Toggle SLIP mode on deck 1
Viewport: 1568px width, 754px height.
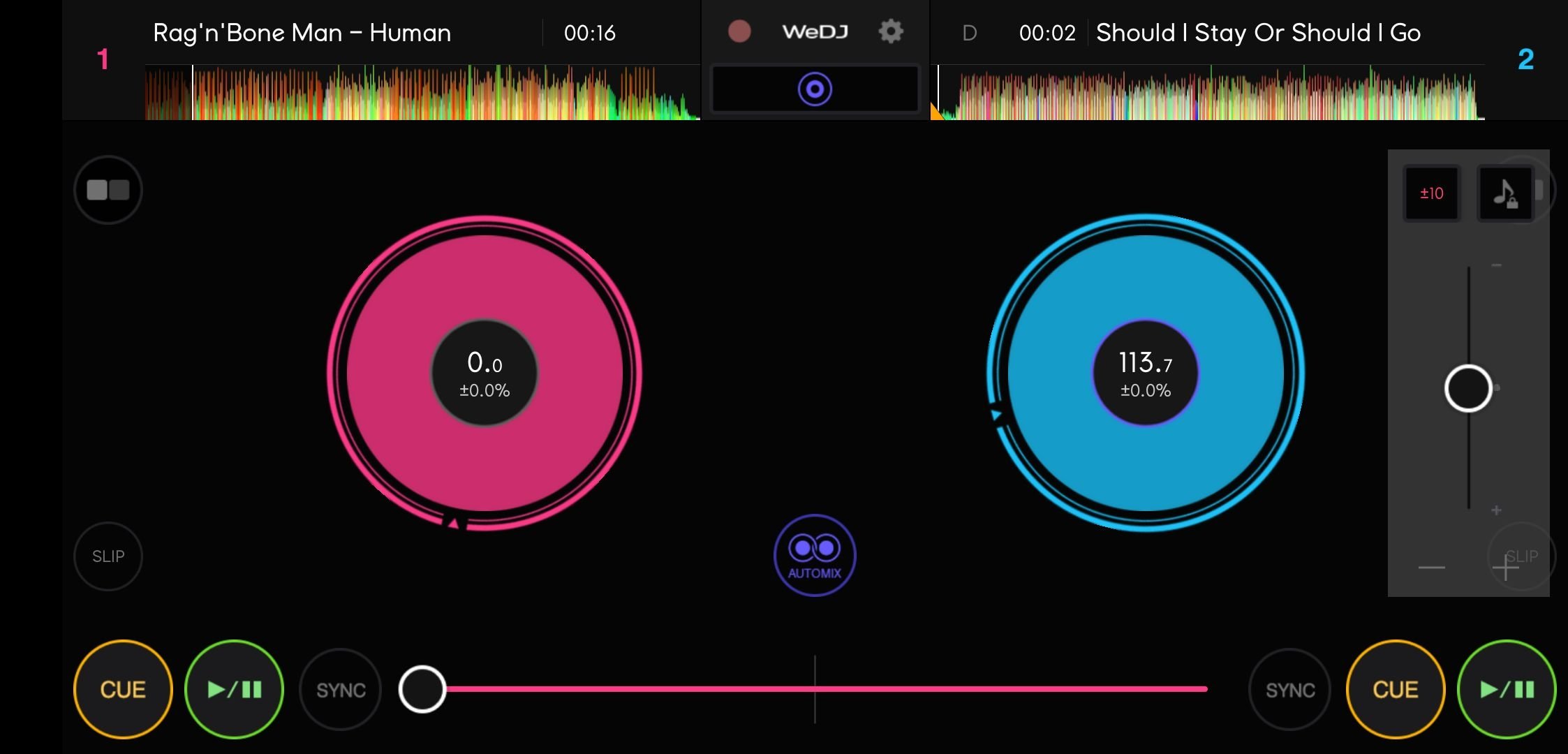click(x=108, y=556)
